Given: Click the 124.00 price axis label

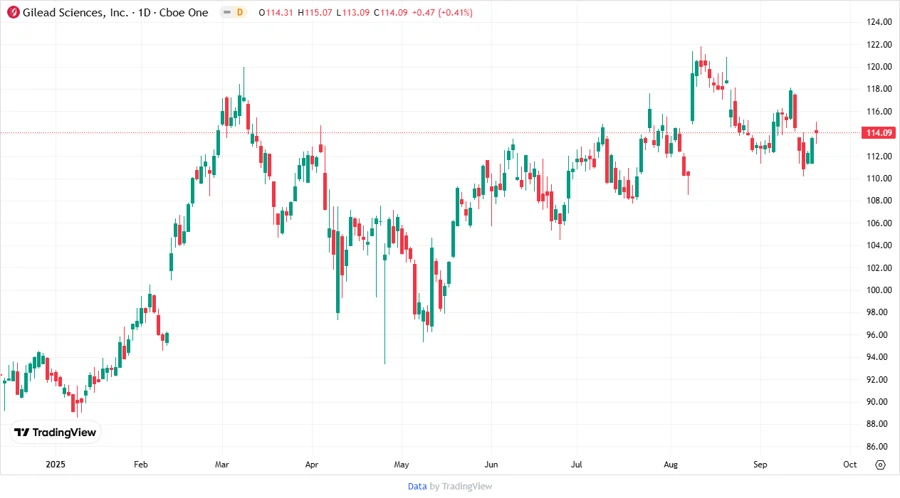Looking at the screenshot, I should point(879,22).
